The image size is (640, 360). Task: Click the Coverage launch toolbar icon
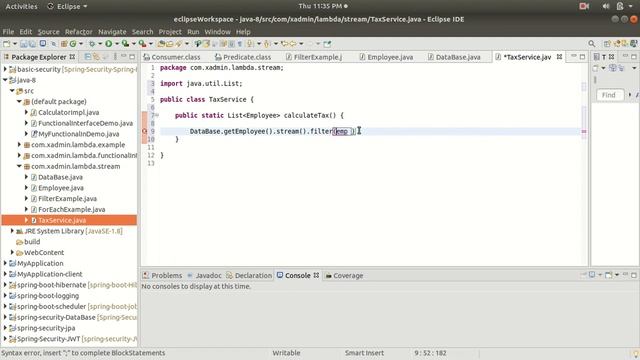click(x=125, y=44)
